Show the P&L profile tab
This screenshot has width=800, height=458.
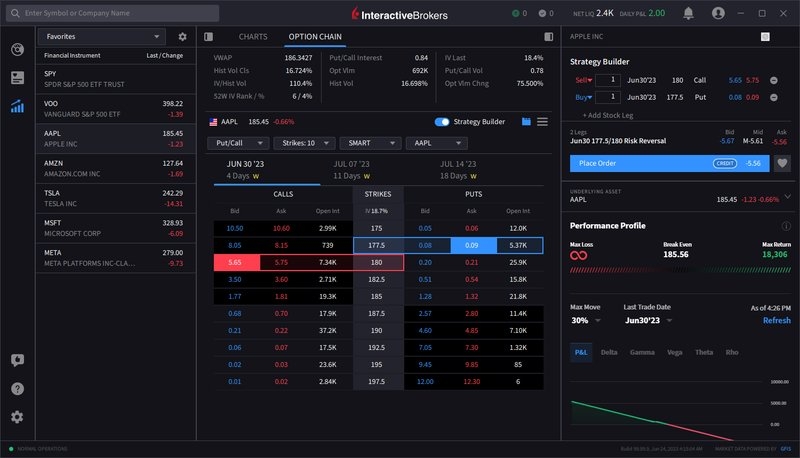click(x=581, y=352)
